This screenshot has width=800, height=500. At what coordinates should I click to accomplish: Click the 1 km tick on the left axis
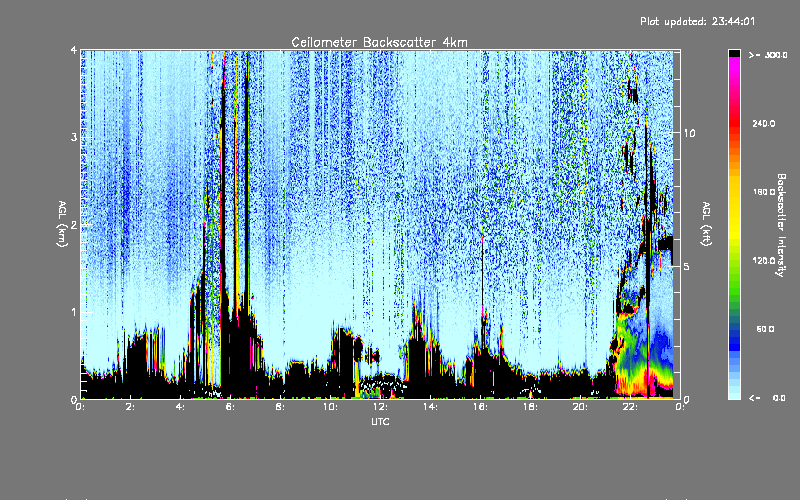click(x=74, y=312)
